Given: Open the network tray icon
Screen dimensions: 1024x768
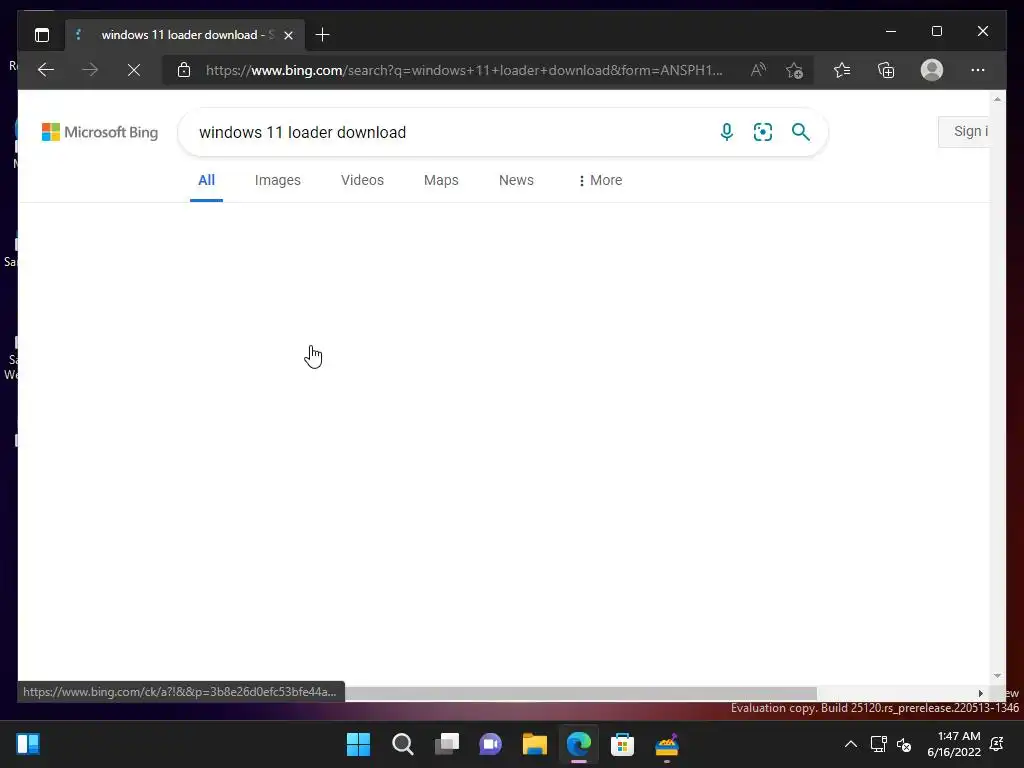Looking at the screenshot, I should click(878, 744).
